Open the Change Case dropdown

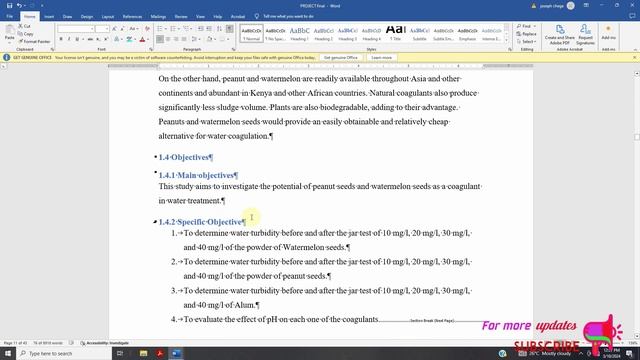click(x=133, y=29)
